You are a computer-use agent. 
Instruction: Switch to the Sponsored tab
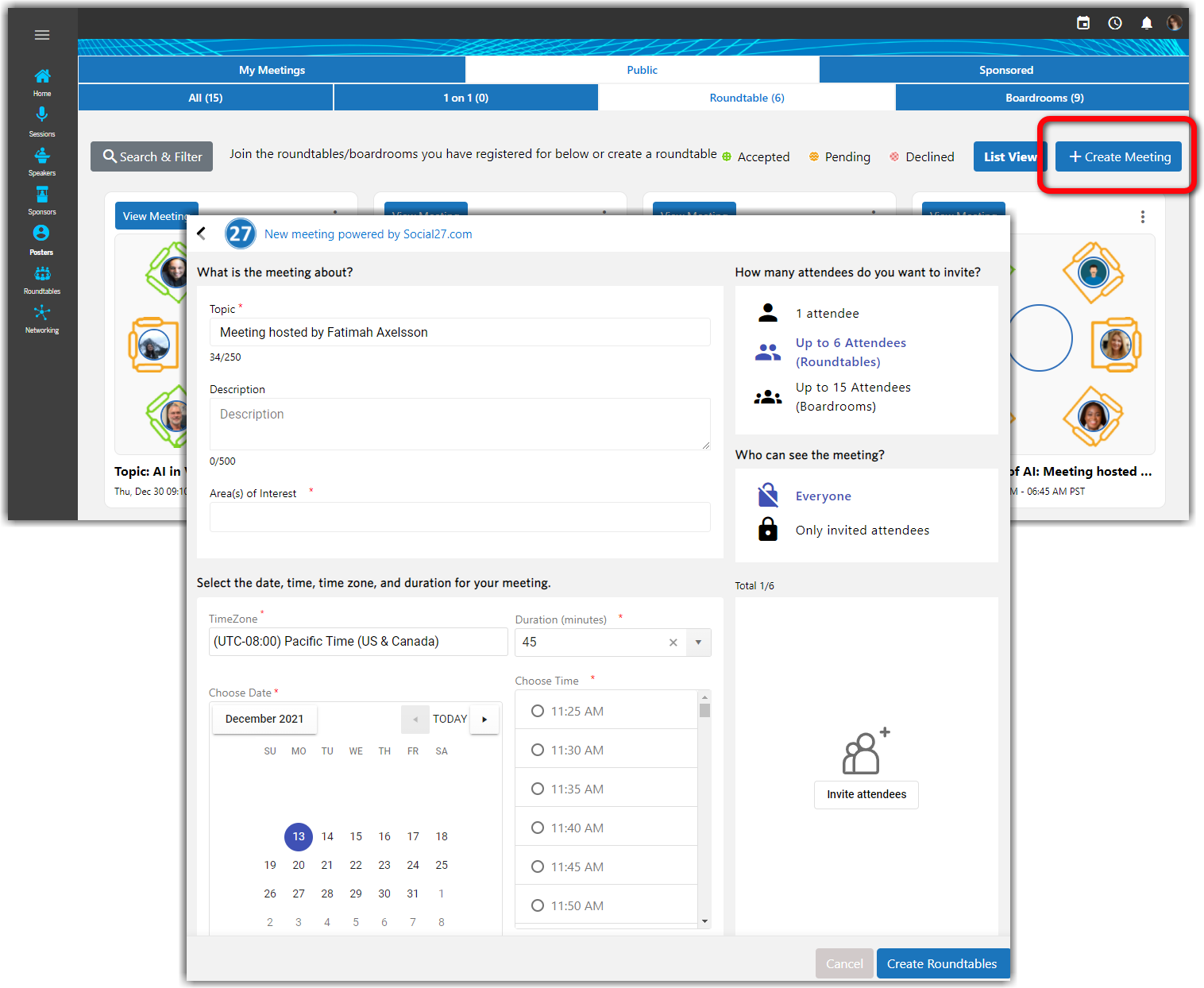(x=1005, y=70)
